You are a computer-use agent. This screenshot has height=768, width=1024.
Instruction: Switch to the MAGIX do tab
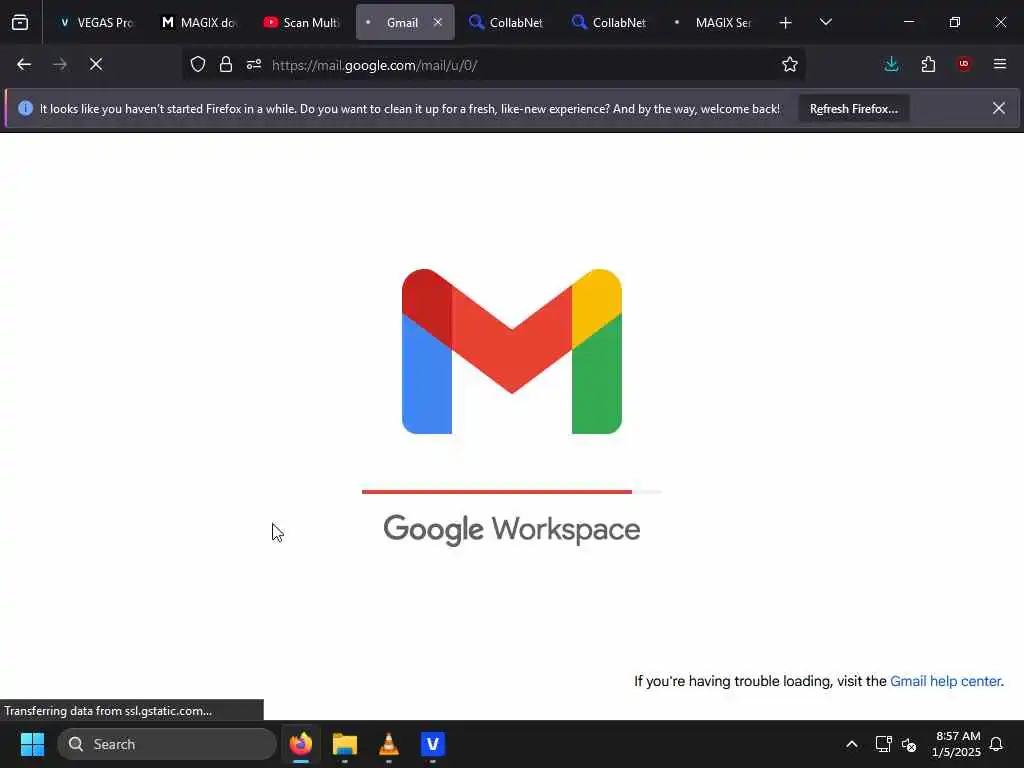(x=198, y=22)
